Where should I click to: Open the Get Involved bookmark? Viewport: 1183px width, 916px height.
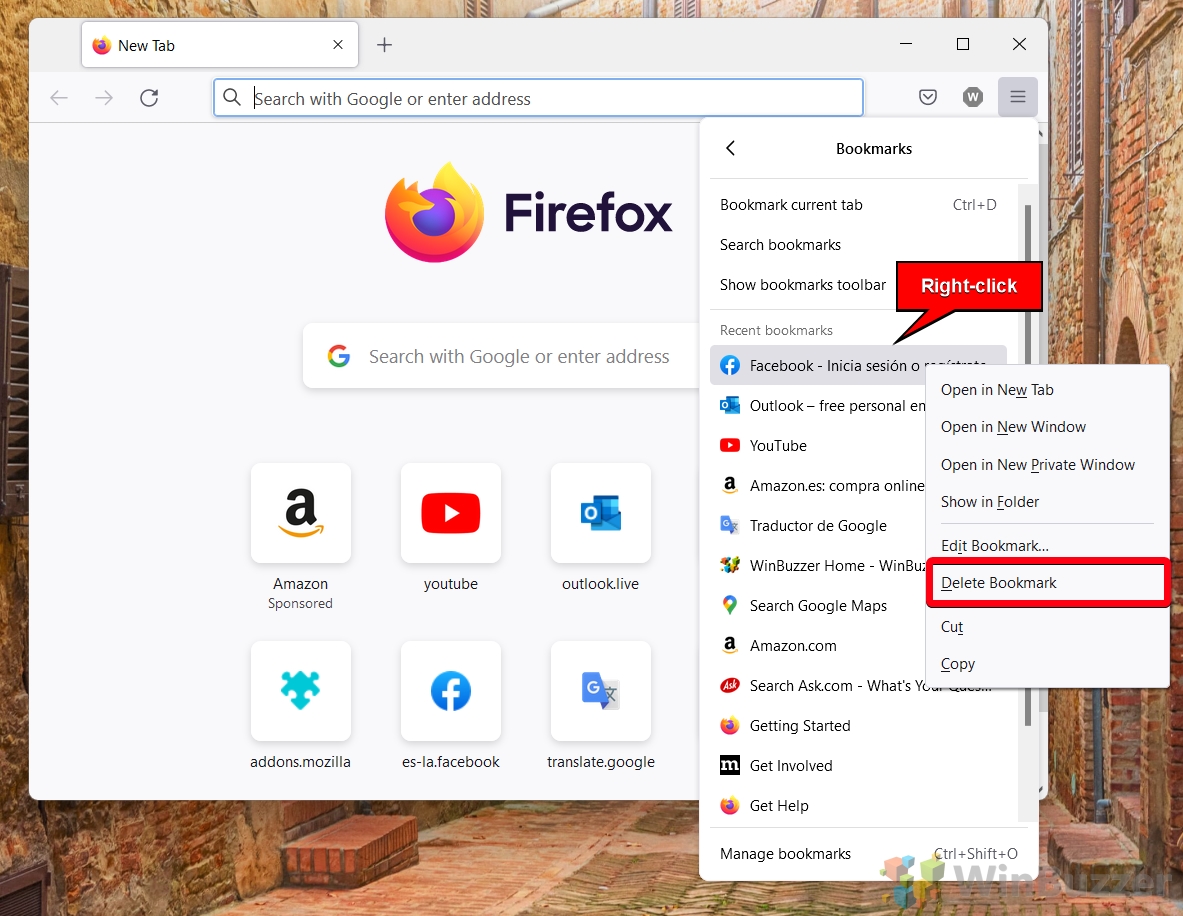coord(858,765)
